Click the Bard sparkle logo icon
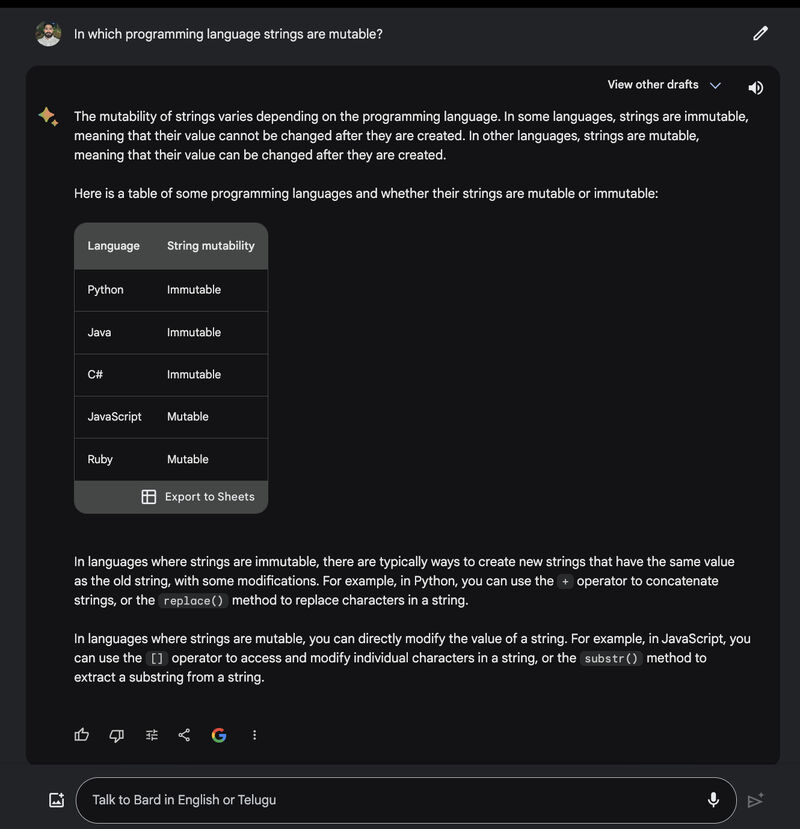Viewport: 800px width, 829px height. pos(48,116)
